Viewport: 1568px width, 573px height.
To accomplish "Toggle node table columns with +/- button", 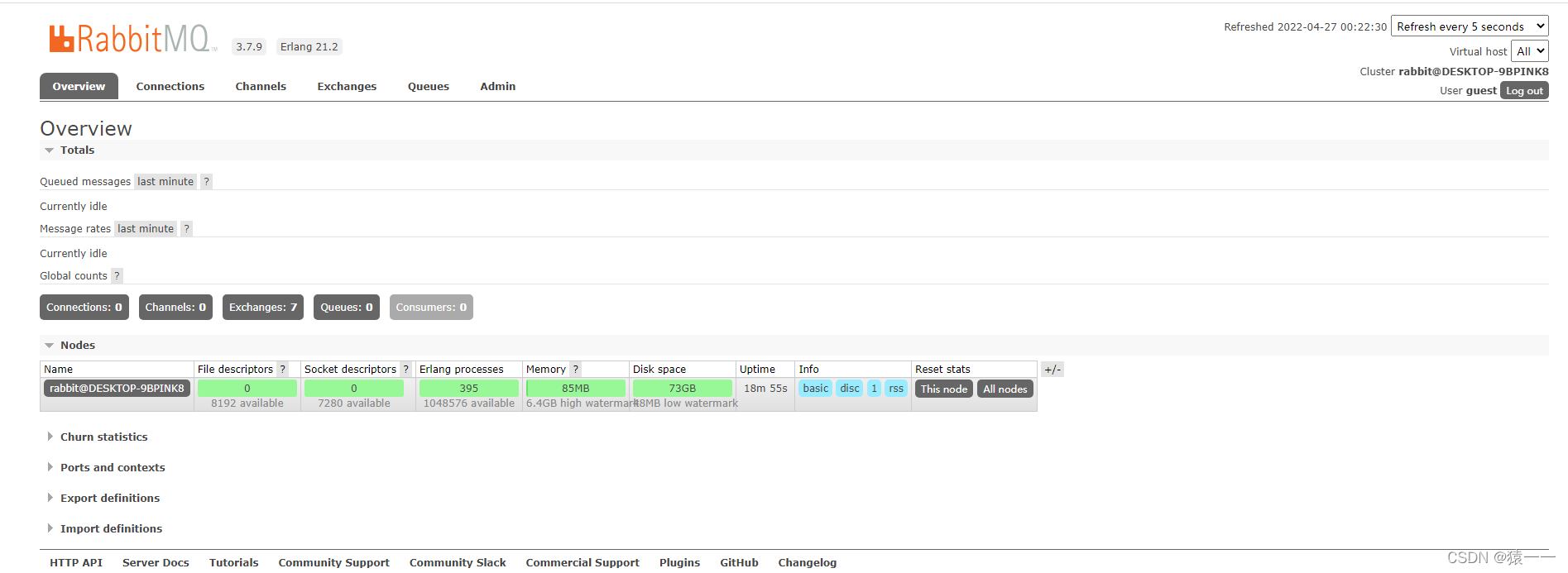I will coord(1053,370).
